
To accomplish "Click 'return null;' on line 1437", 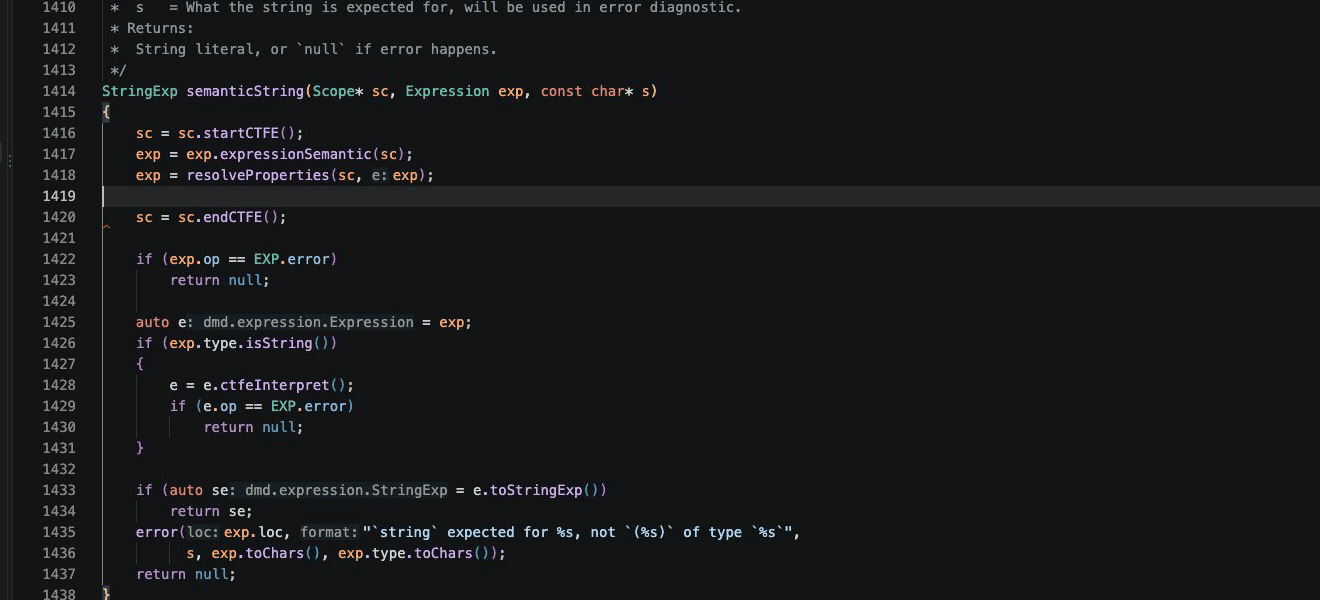I will click(187, 574).
